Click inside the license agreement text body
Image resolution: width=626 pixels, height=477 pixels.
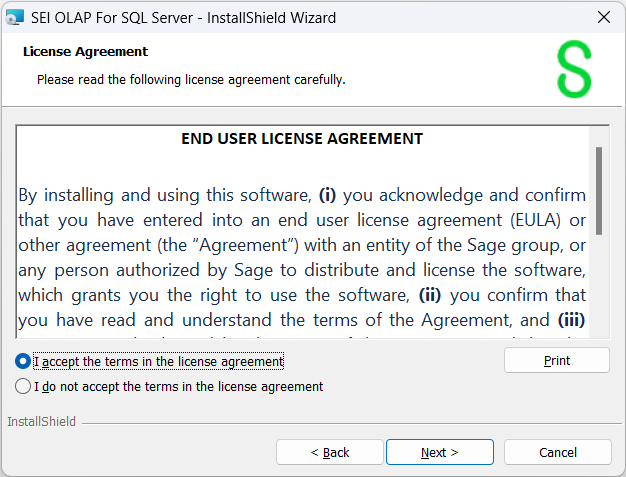coord(300,245)
